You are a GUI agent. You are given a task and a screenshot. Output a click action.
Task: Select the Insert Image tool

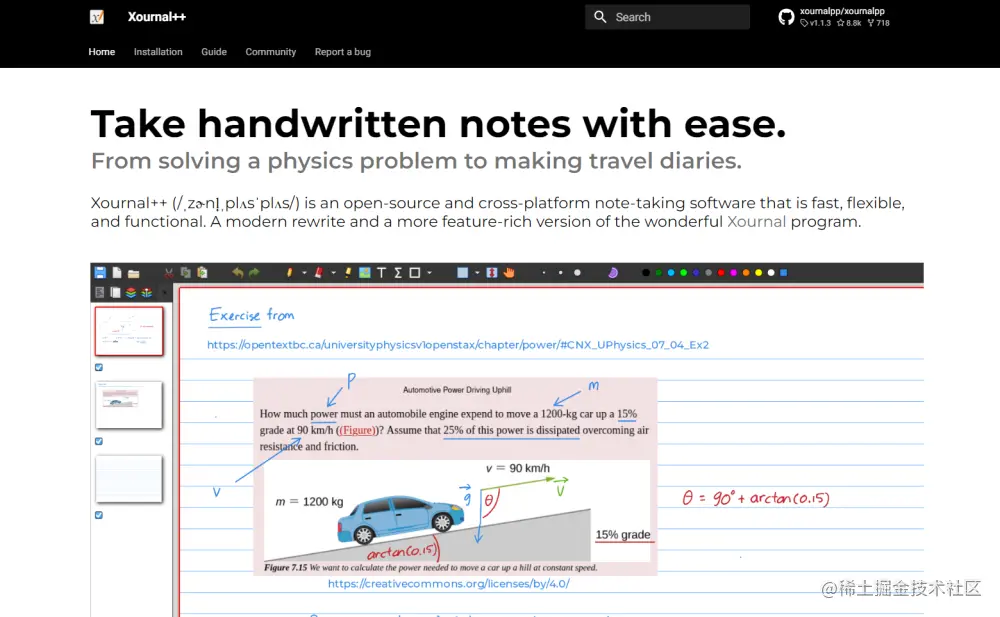point(365,272)
